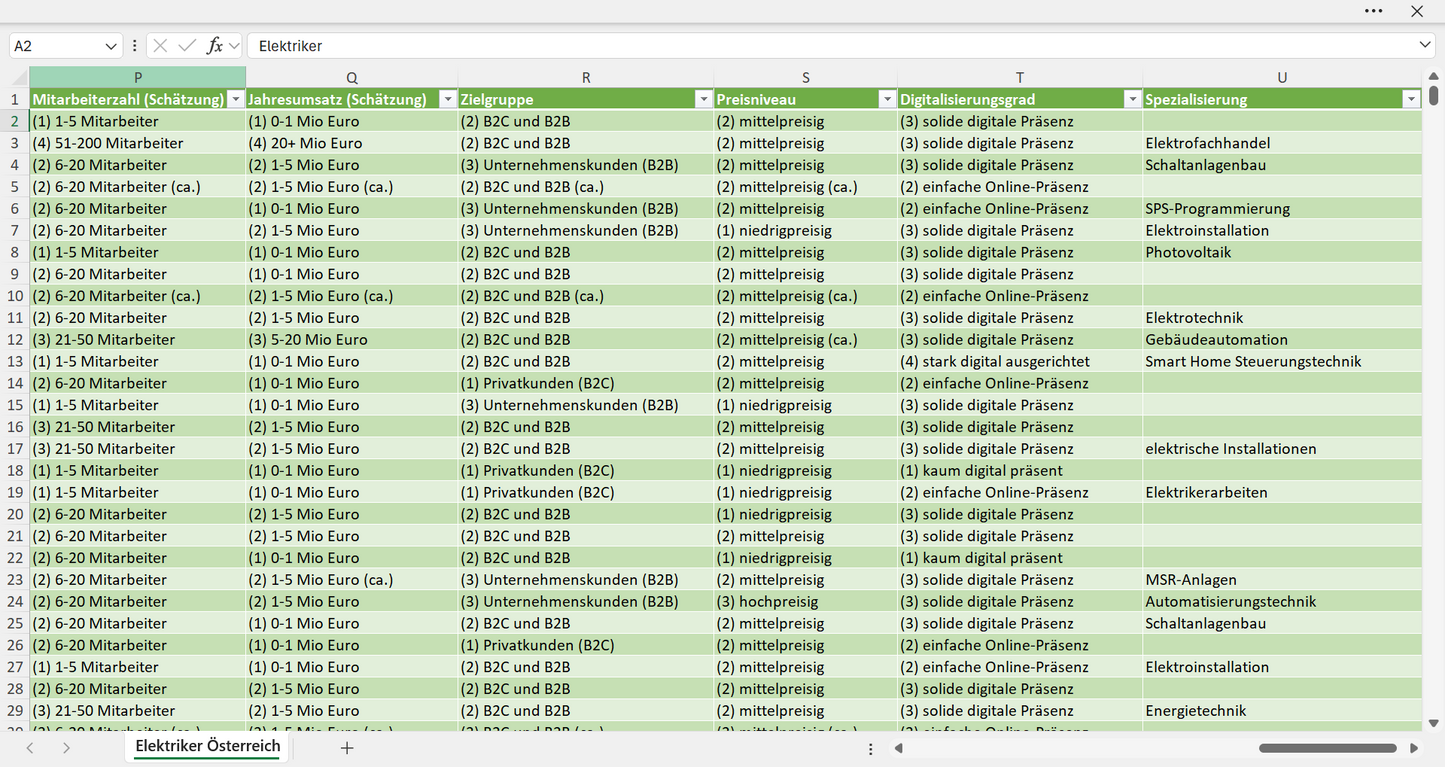Image resolution: width=1445 pixels, height=767 pixels.
Task: Select cell 'Elektrotechnik'
Action: click(1282, 318)
